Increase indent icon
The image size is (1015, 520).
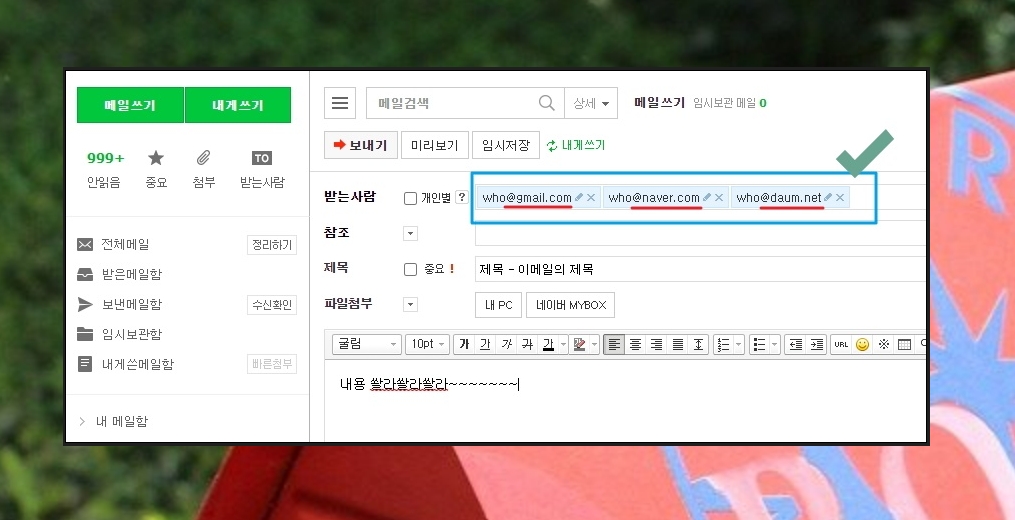point(818,345)
